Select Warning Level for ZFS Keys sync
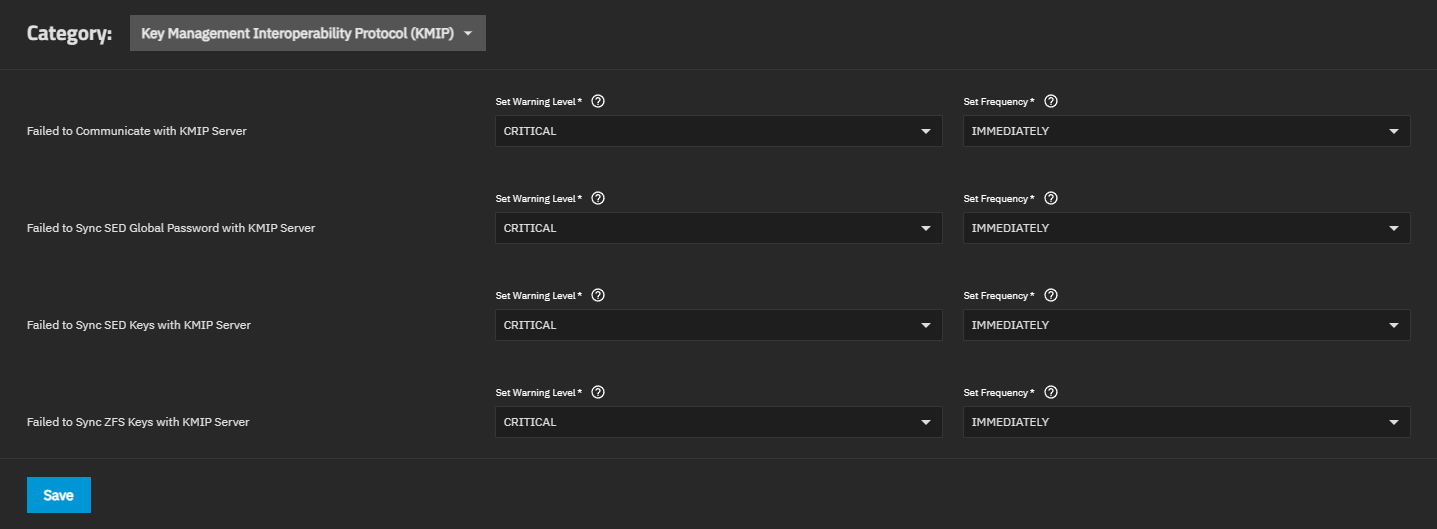The image size is (1437, 529). click(x=718, y=422)
